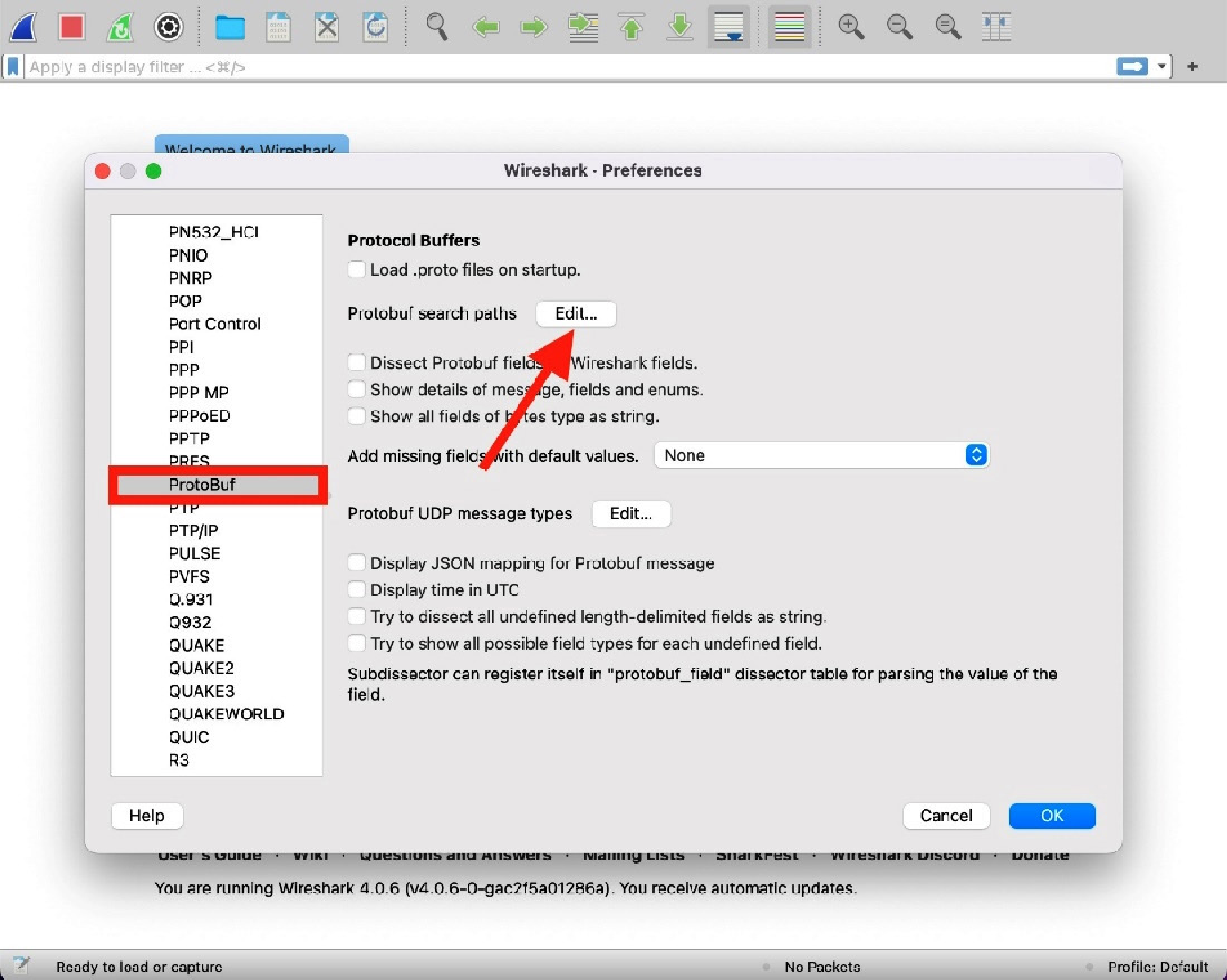This screenshot has height=980, width=1227.
Task: Open capture options gear icon
Action: 169,27
